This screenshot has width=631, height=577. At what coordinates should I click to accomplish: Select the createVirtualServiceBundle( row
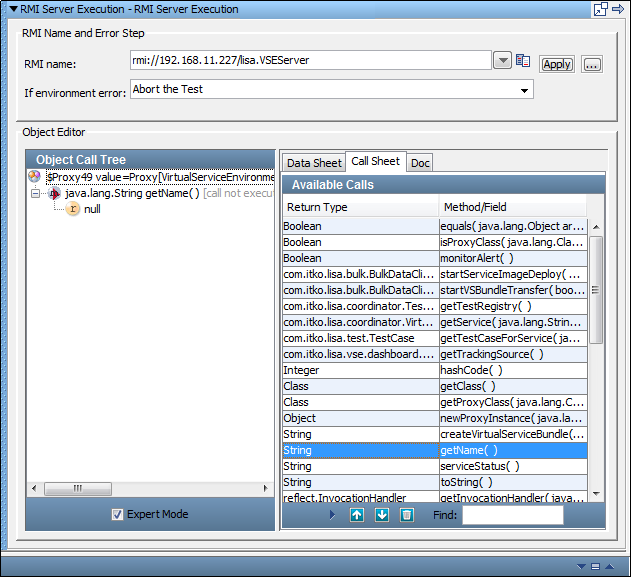(435, 434)
